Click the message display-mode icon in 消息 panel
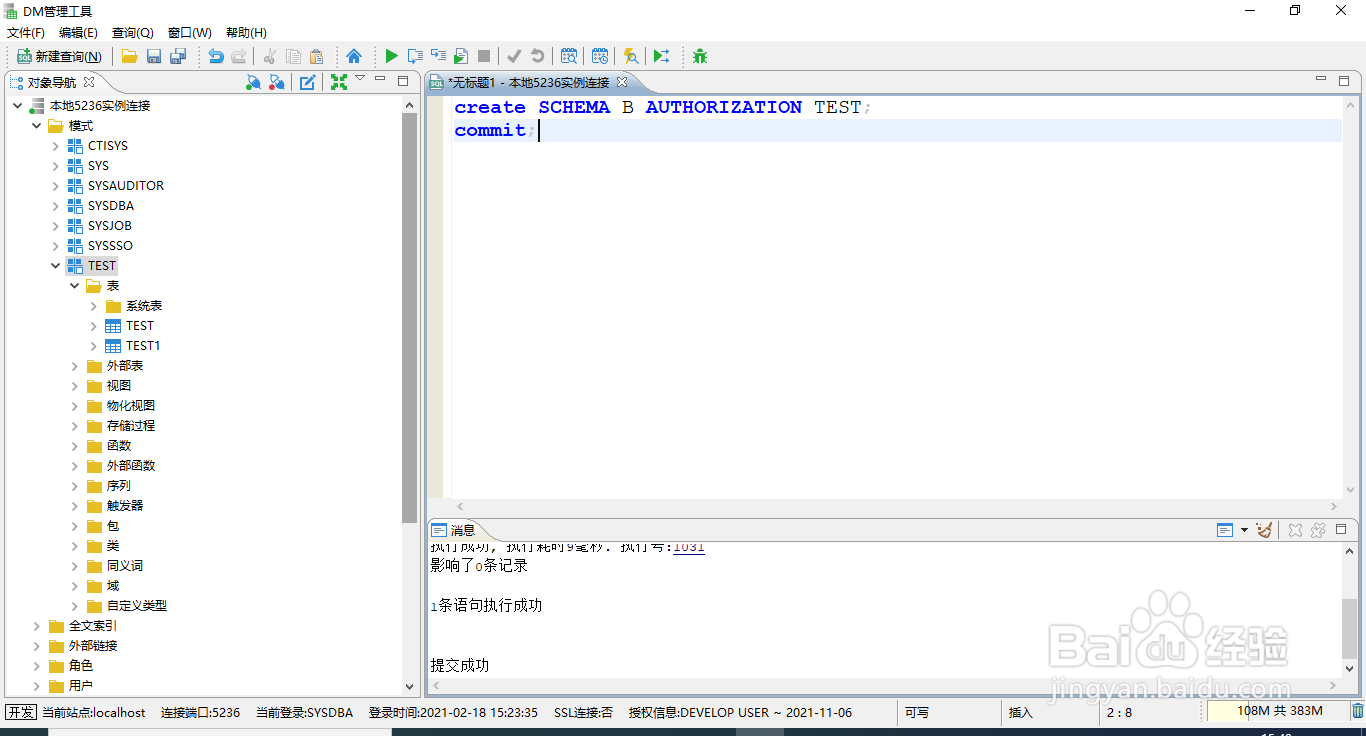The width and height of the screenshot is (1366, 736). [x=1225, y=530]
